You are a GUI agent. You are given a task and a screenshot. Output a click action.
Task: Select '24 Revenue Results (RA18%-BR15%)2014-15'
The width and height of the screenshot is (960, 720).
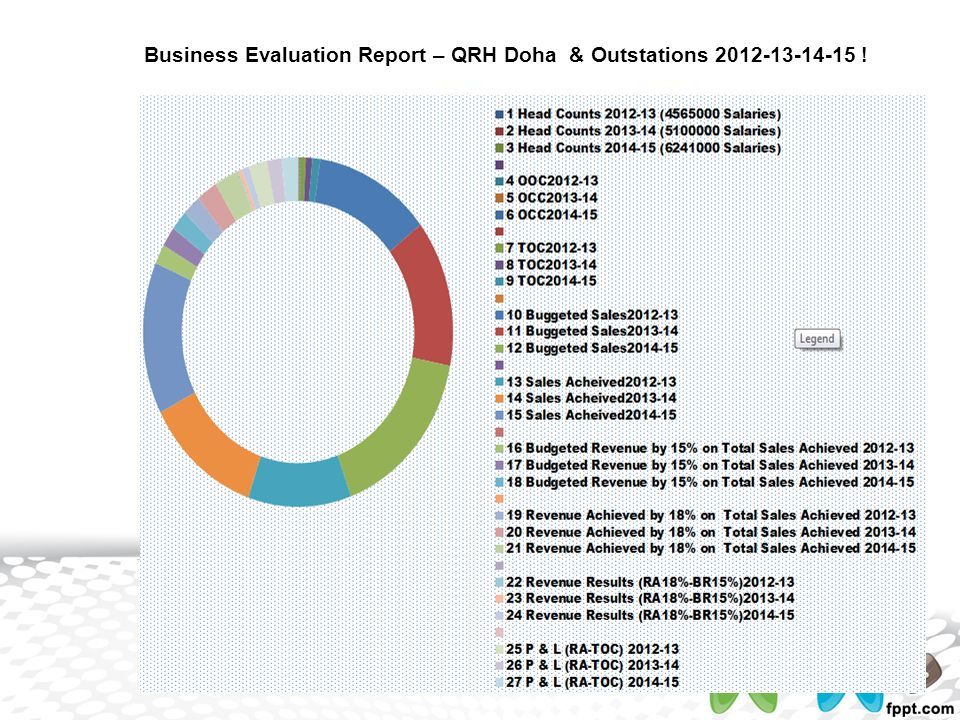[644, 615]
